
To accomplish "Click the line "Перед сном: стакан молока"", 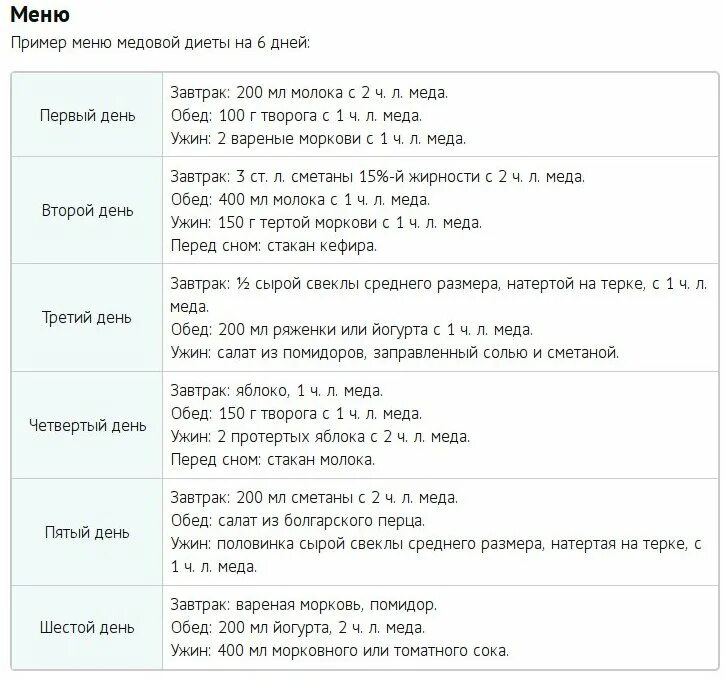I will 272,460.
